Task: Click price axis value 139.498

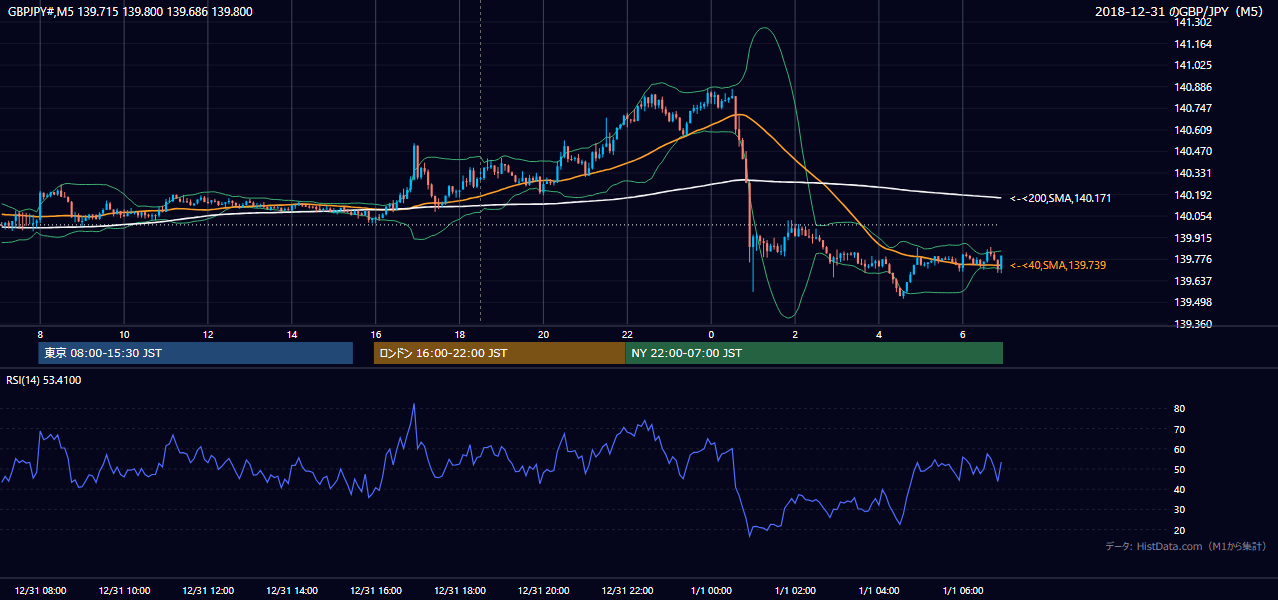Action: pos(1193,302)
